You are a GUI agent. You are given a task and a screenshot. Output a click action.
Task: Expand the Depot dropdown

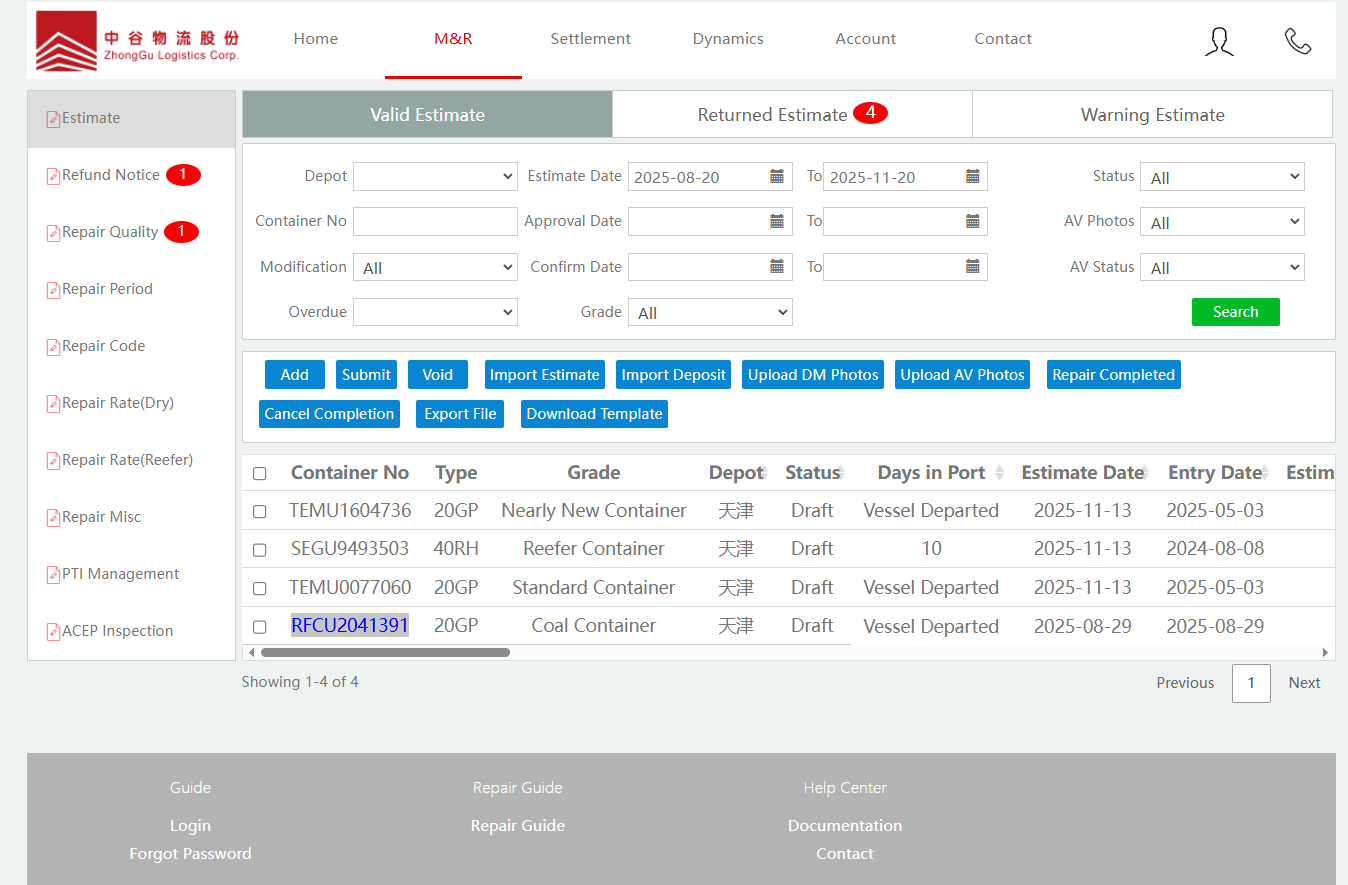(x=435, y=177)
